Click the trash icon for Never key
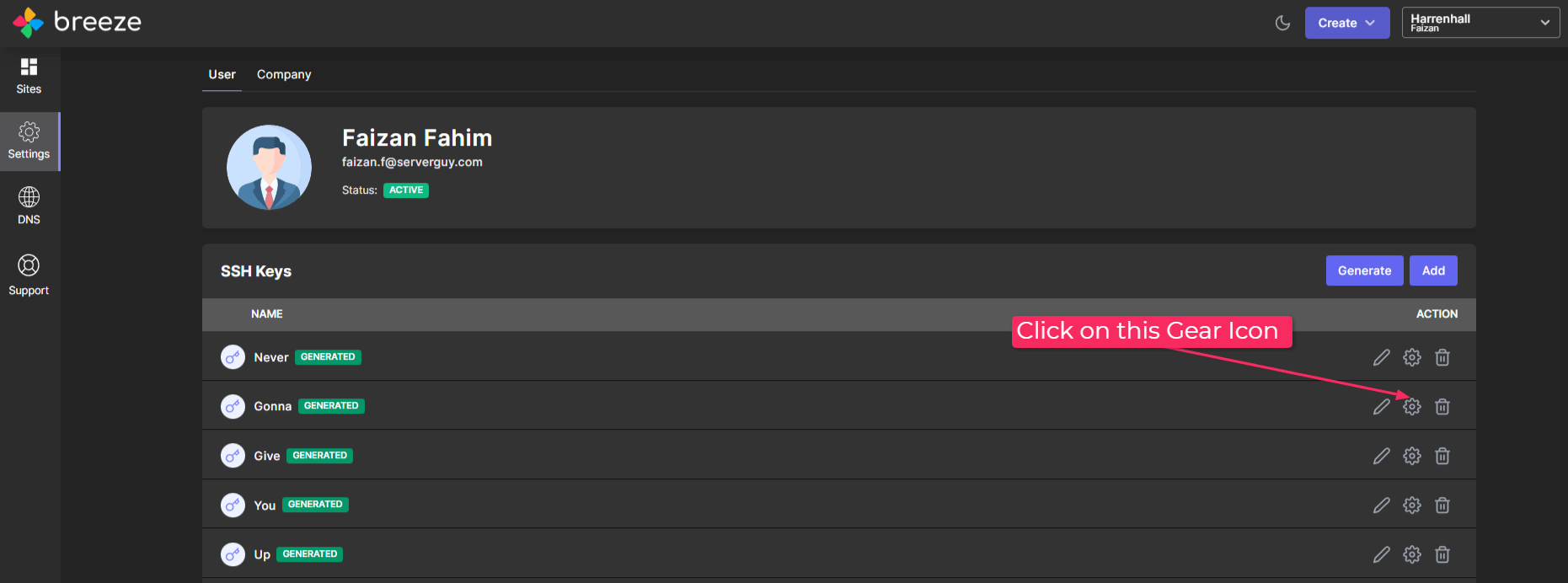This screenshot has width=1568, height=583. [1442, 357]
